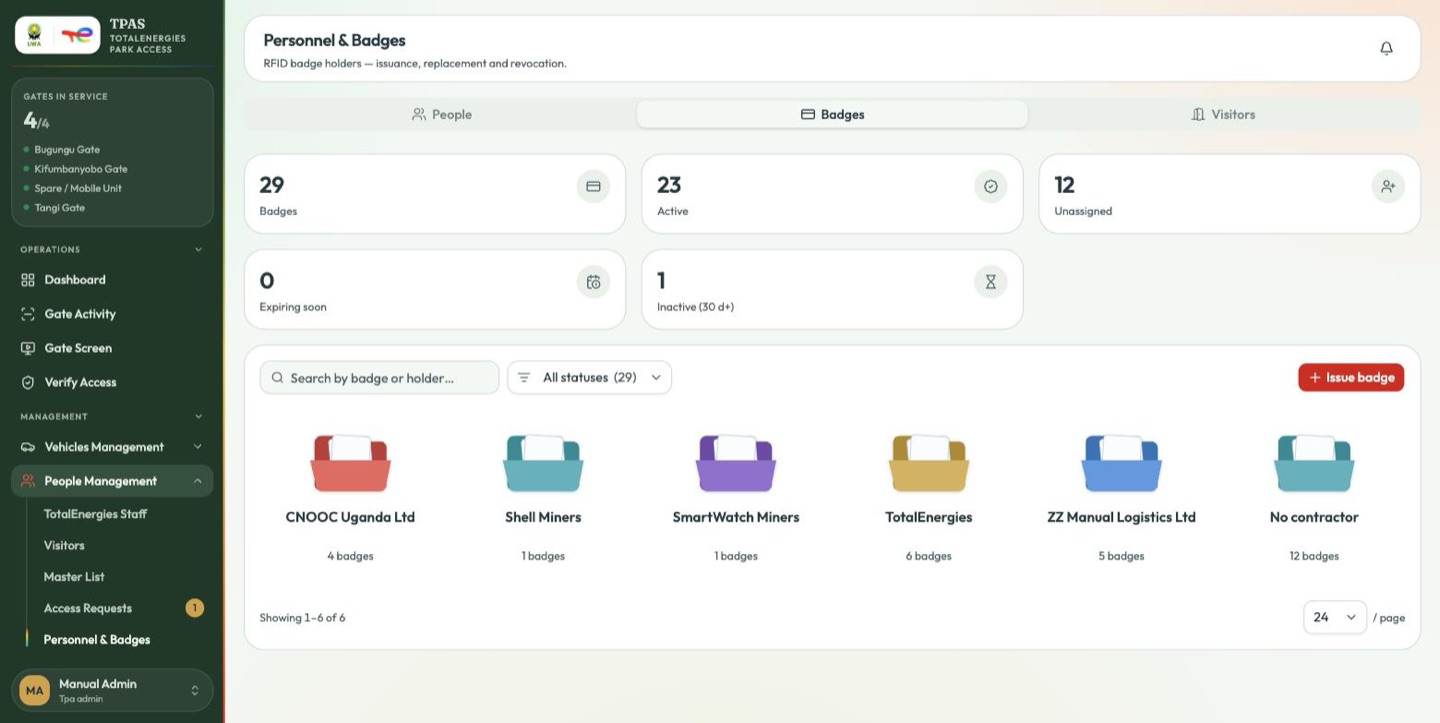Click the 'Showing 1–6 of 6' text

pyautogui.click(x=302, y=618)
